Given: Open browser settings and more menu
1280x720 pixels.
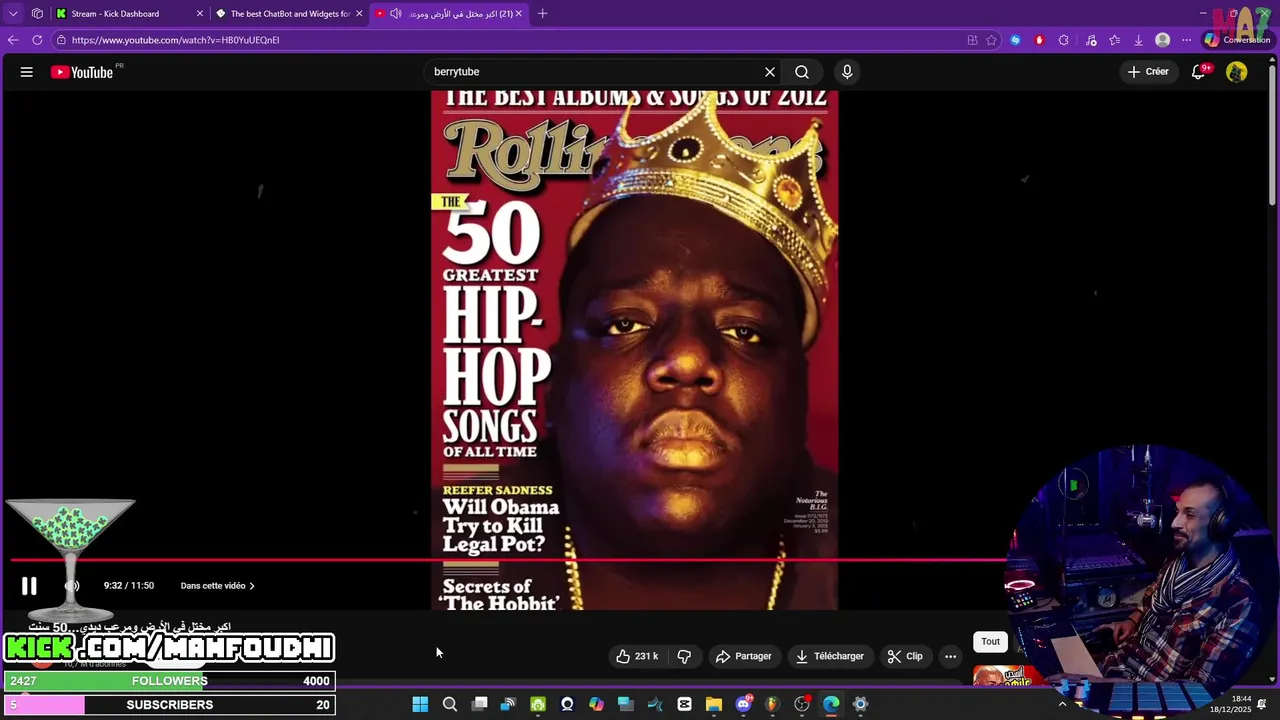Looking at the screenshot, I should point(1187,40).
